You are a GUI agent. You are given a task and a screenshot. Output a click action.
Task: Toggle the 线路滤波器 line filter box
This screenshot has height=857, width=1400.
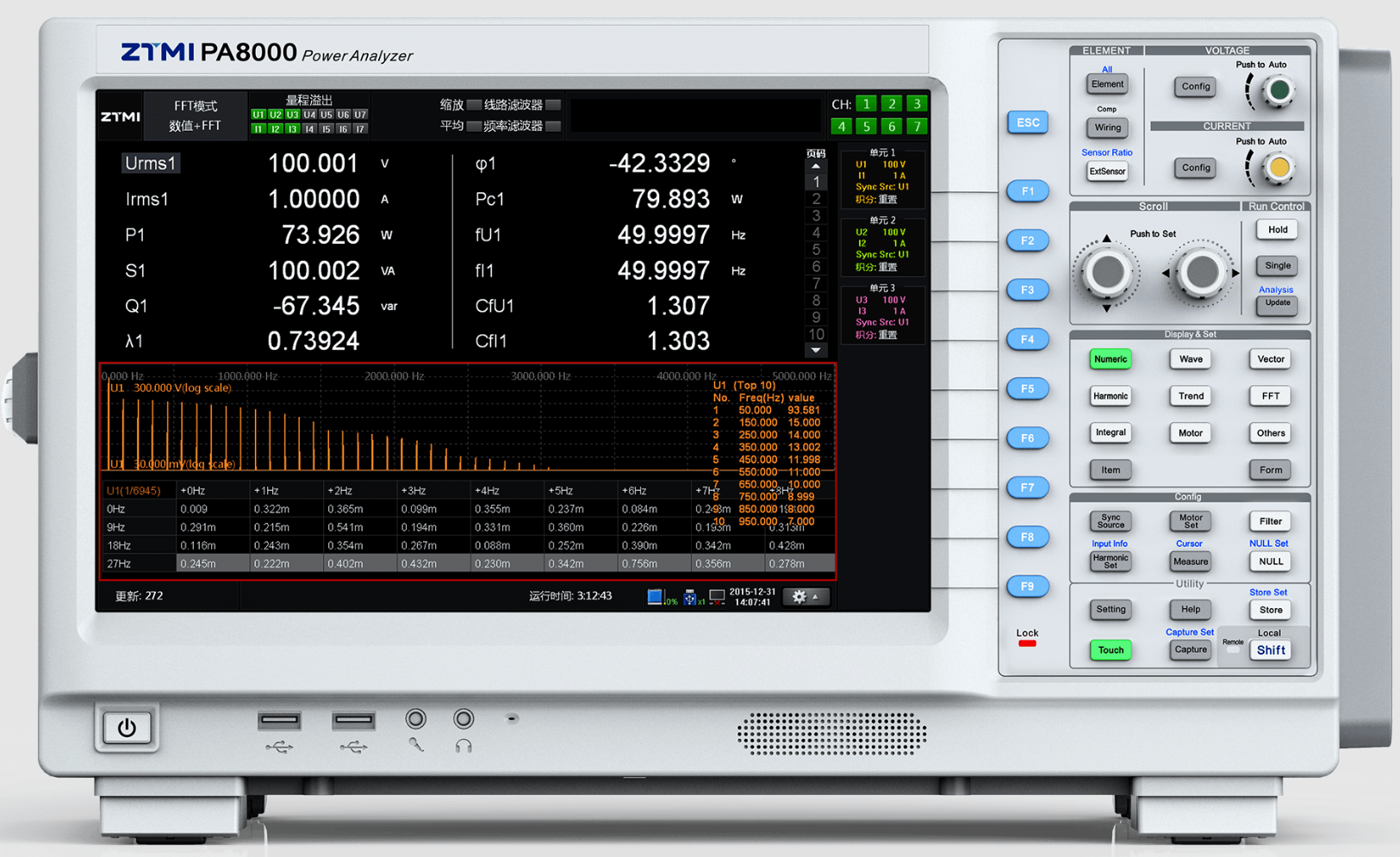[553, 105]
